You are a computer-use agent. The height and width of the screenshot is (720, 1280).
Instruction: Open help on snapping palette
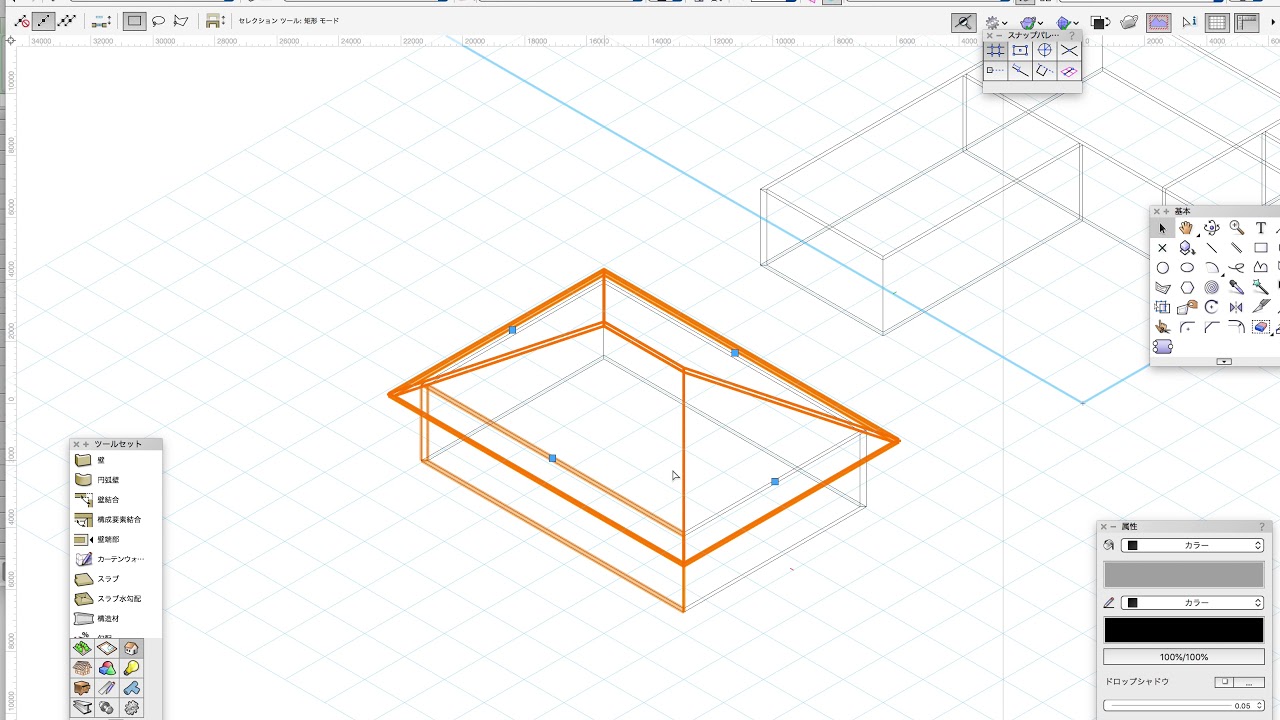pos(1072,35)
